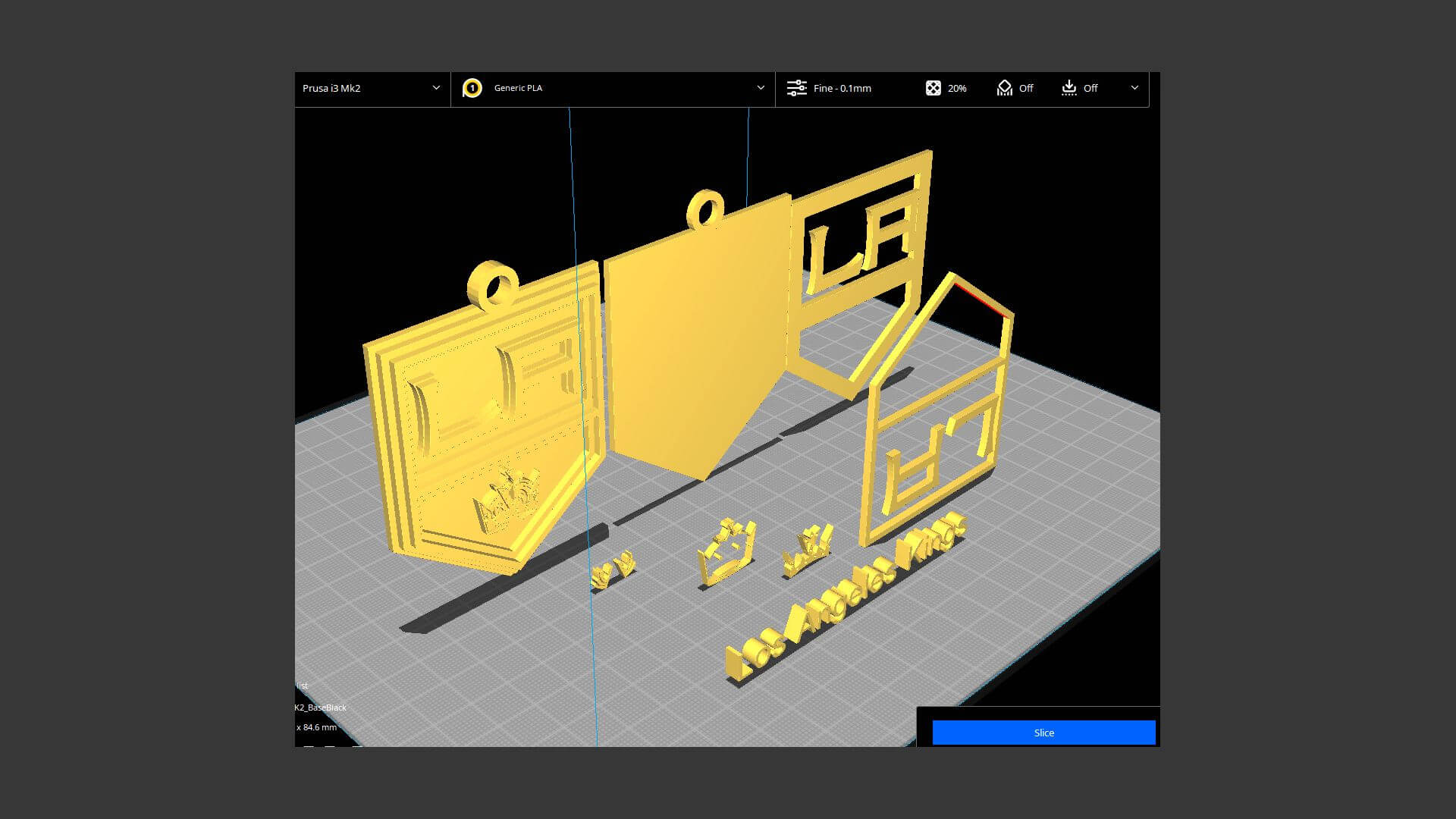
Task: Expand the Generic PLA material chevron
Action: coord(761,88)
